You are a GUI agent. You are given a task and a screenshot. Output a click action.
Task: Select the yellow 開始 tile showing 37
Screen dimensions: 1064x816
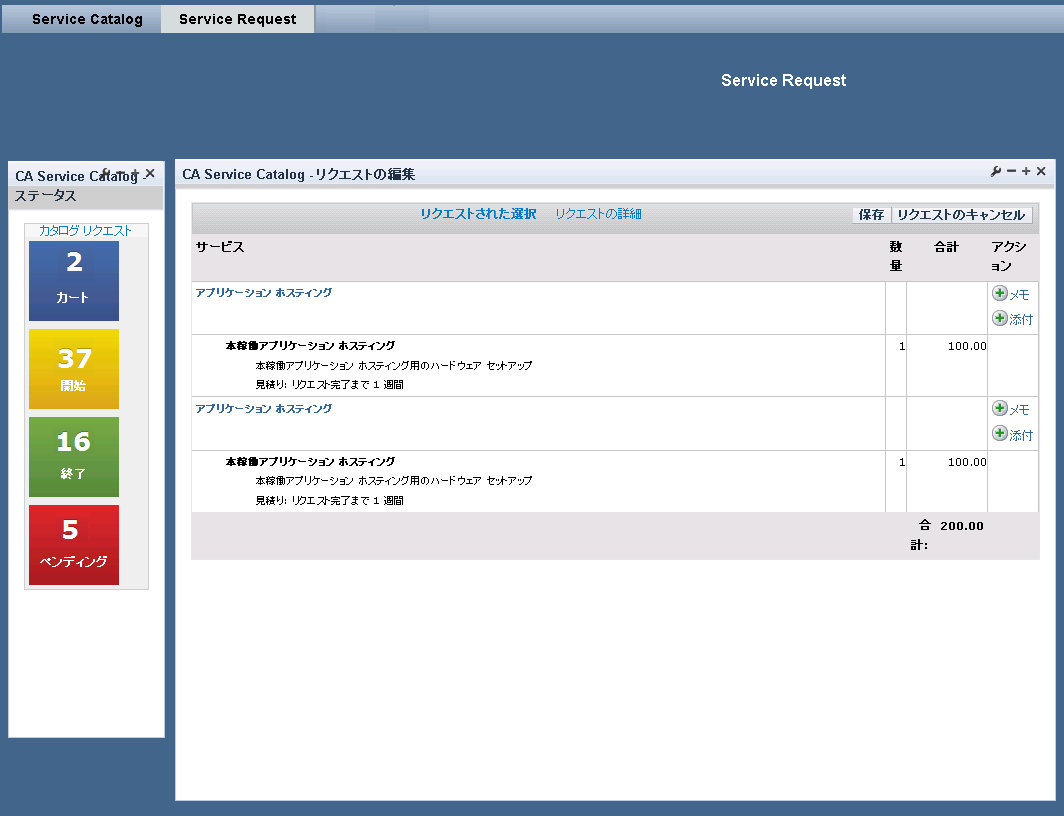73,369
